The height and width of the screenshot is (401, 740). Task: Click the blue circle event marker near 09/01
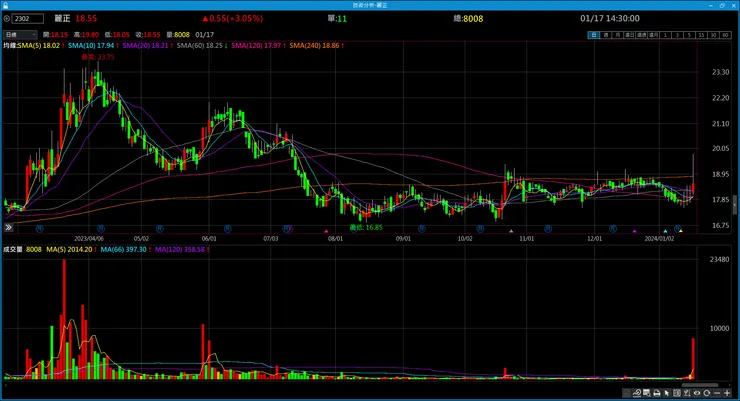click(422, 229)
